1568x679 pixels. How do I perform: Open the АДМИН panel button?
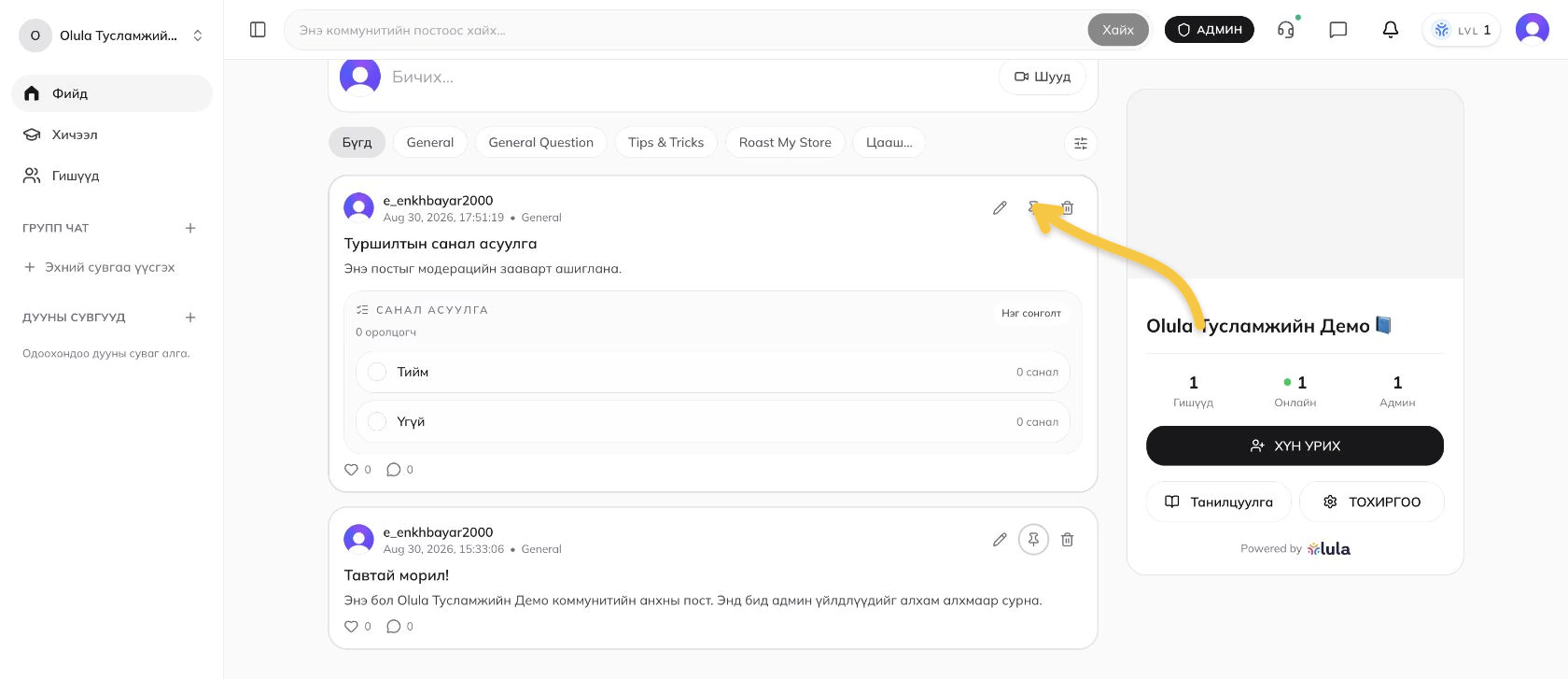[x=1210, y=30]
